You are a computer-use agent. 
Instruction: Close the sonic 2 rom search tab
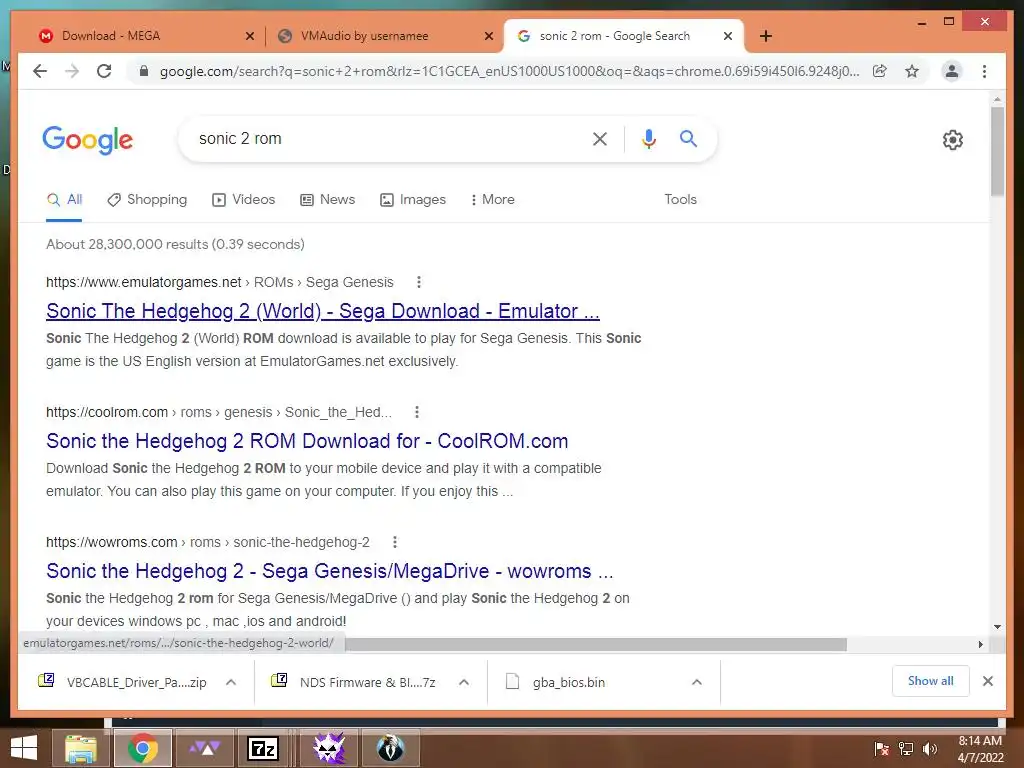coord(728,36)
